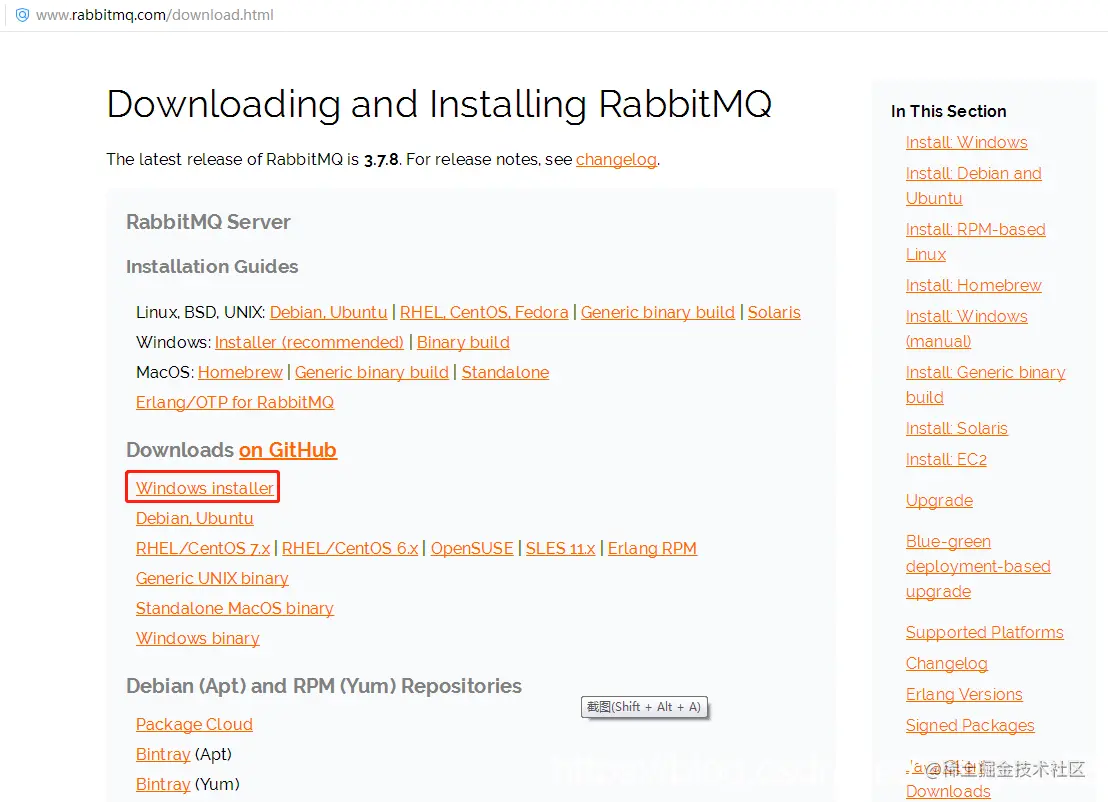Viewport: 1108px width, 802px height.
Task: Follow the 'on GitHub' downloads link
Action: pos(288,450)
